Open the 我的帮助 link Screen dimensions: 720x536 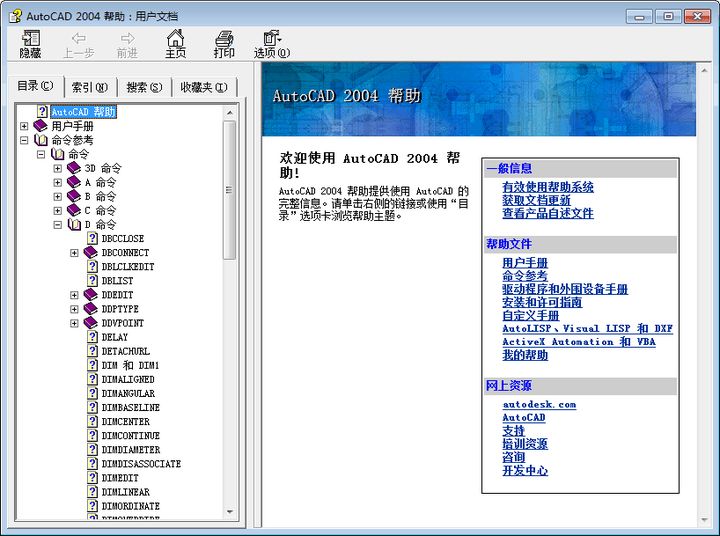coord(525,355)
